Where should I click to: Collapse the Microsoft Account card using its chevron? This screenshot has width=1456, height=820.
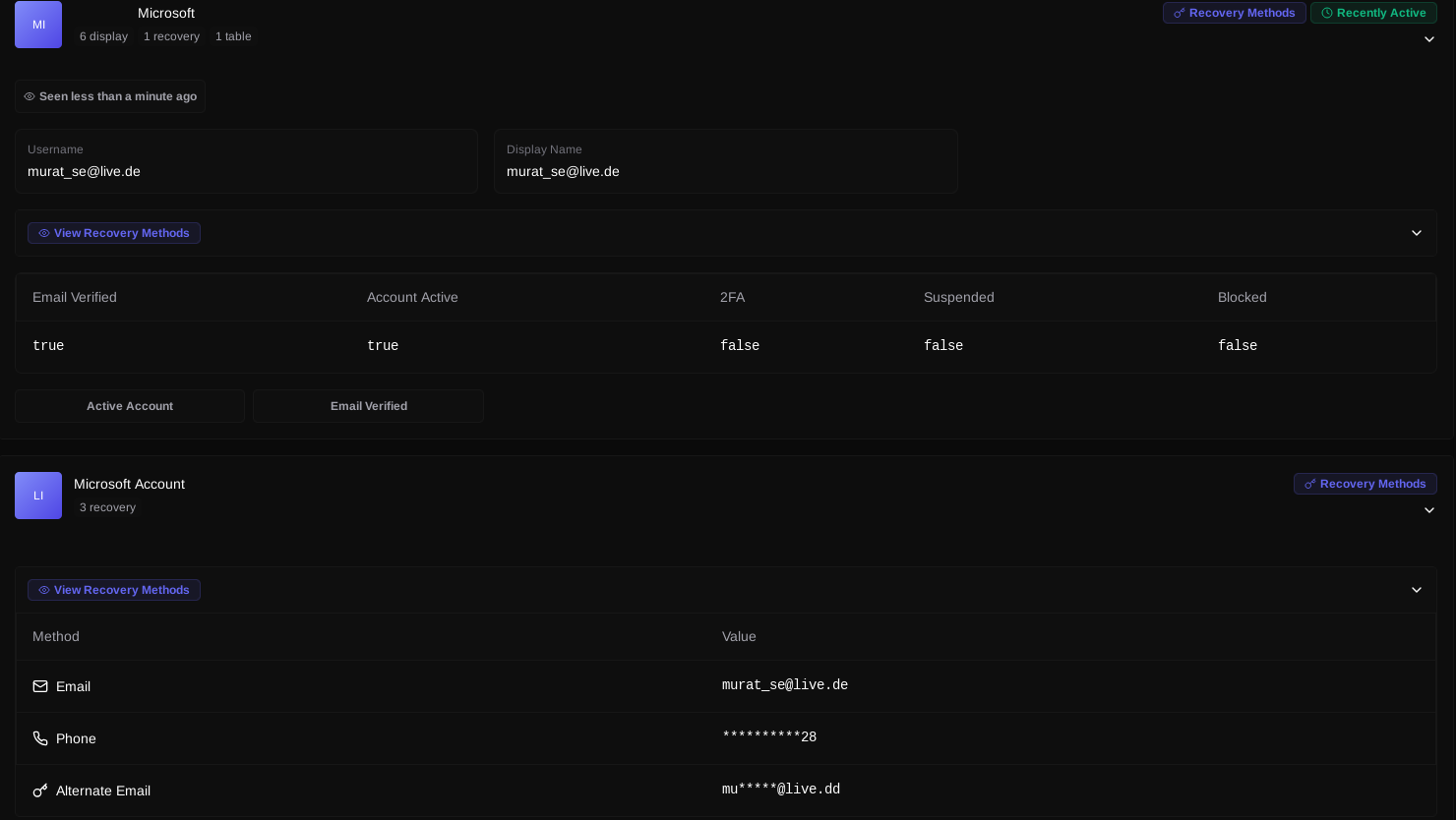coord(1429,510)
